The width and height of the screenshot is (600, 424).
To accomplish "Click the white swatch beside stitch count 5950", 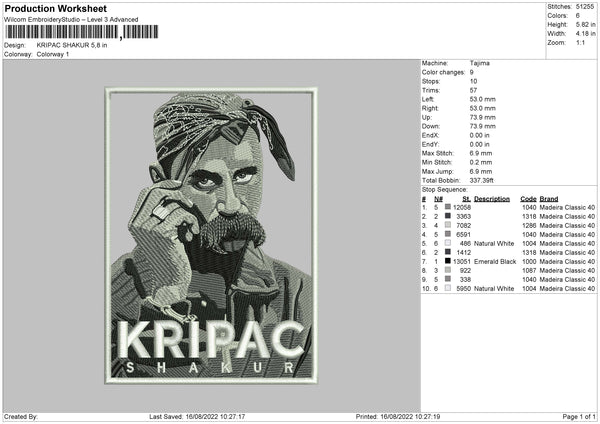I will (448, 288).
